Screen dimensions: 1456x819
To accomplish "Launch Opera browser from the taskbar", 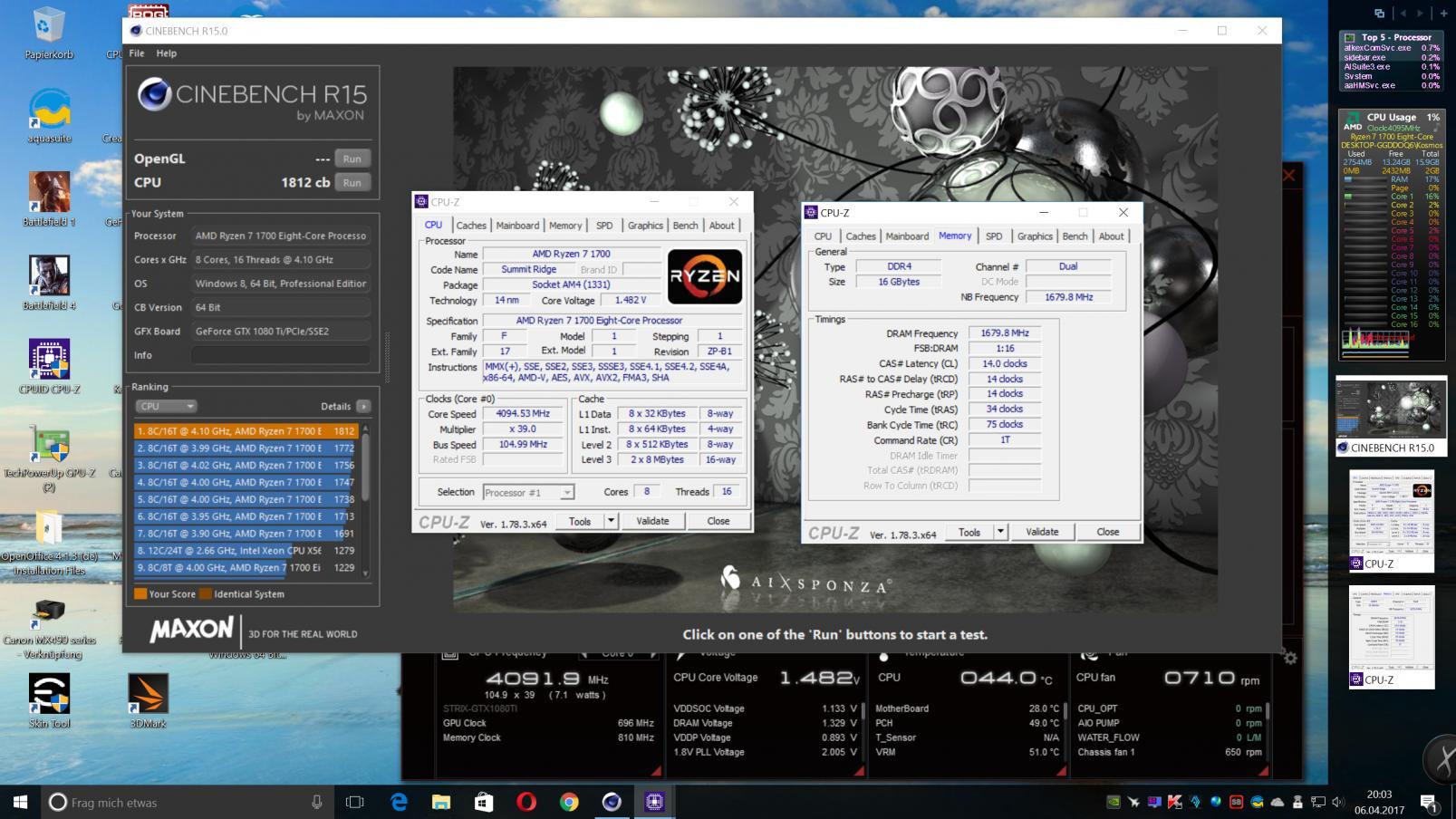I will point(526,802).
